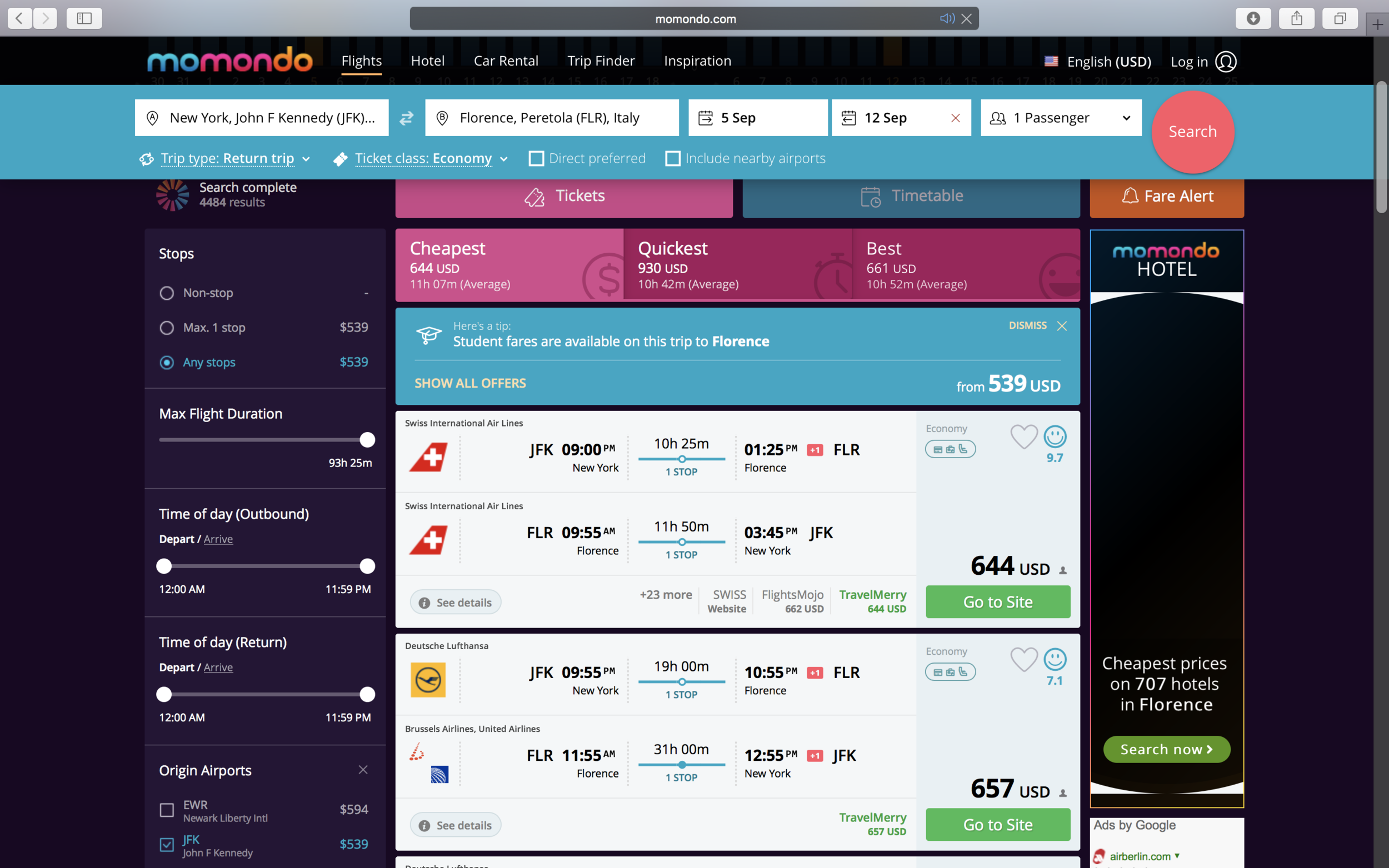Select the Non-stop radio option
Screen dimensions: 1389x868
(x=167, y=293)
